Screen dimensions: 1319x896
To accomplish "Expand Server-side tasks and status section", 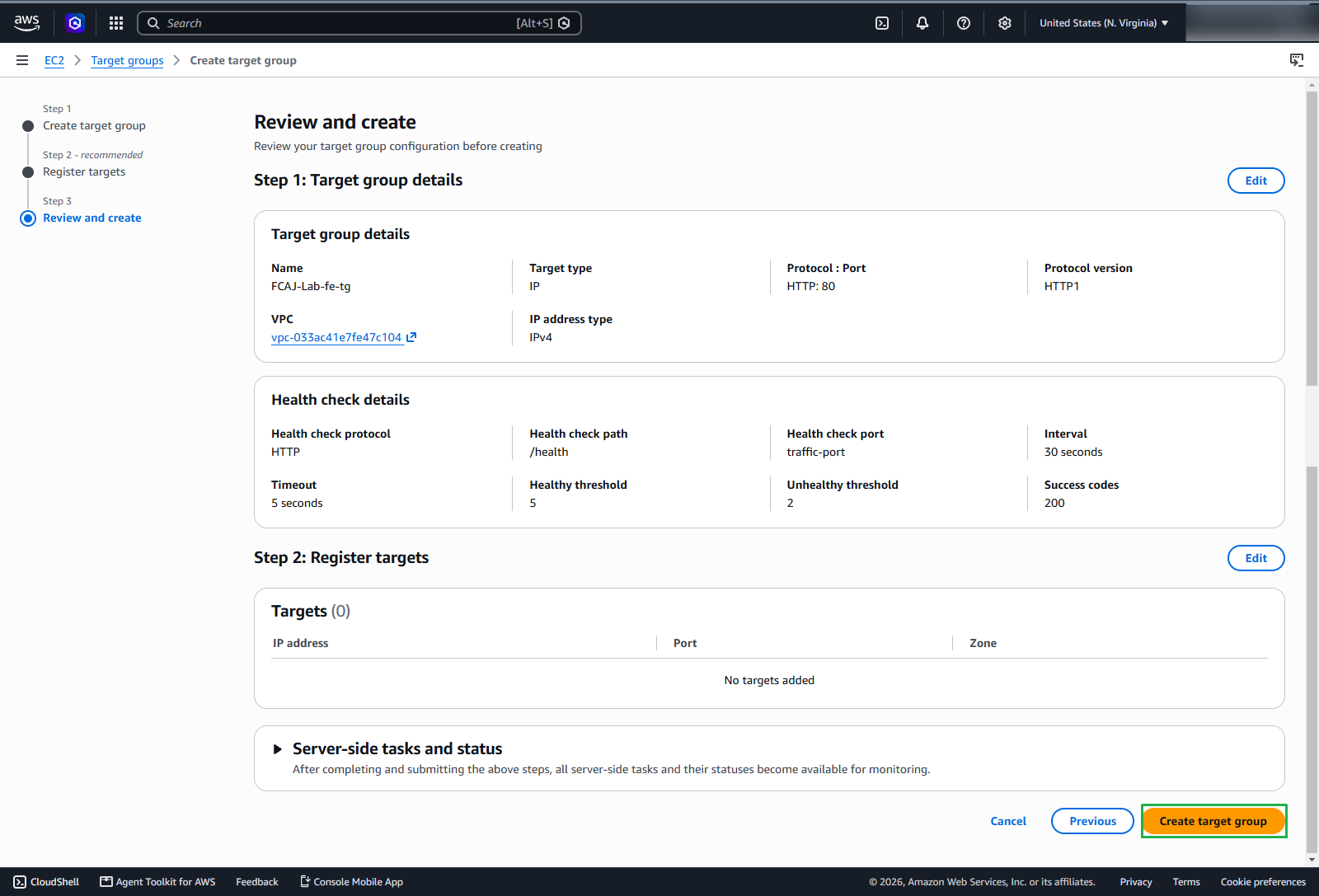I will [x=278, y=749].
